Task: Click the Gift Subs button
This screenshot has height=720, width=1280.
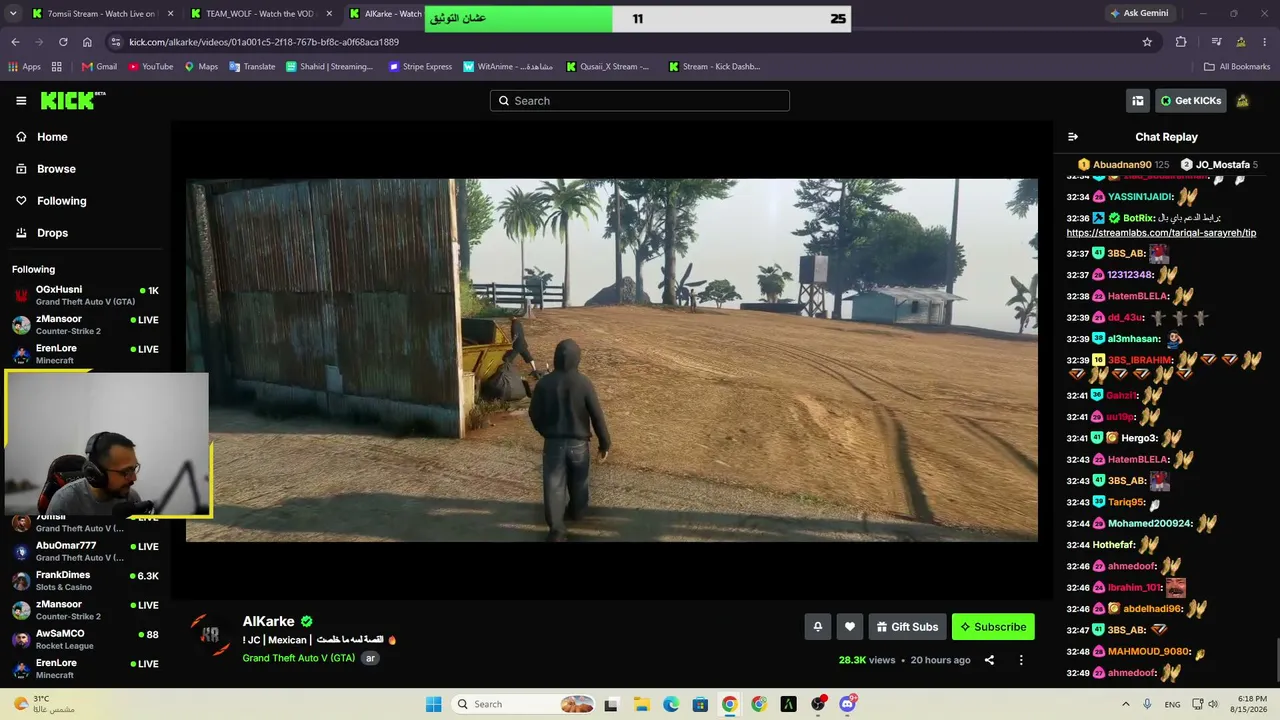Action: tap(907, 627)
